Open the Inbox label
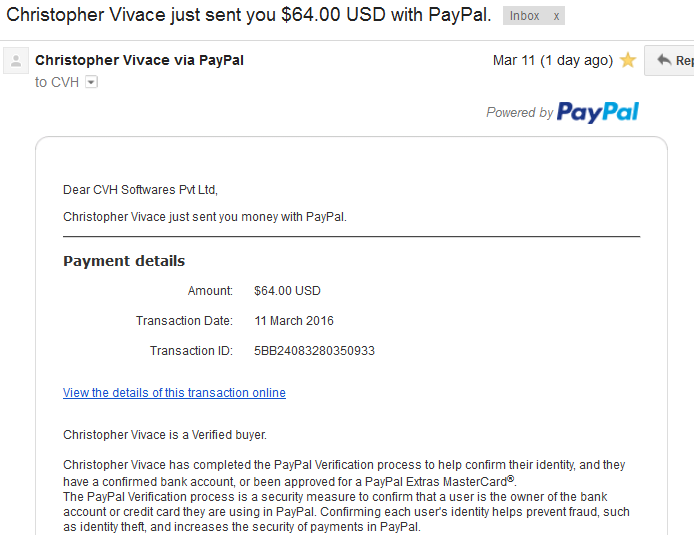The height and width of the screenshot is (535, 694). [x=524, y=16]
